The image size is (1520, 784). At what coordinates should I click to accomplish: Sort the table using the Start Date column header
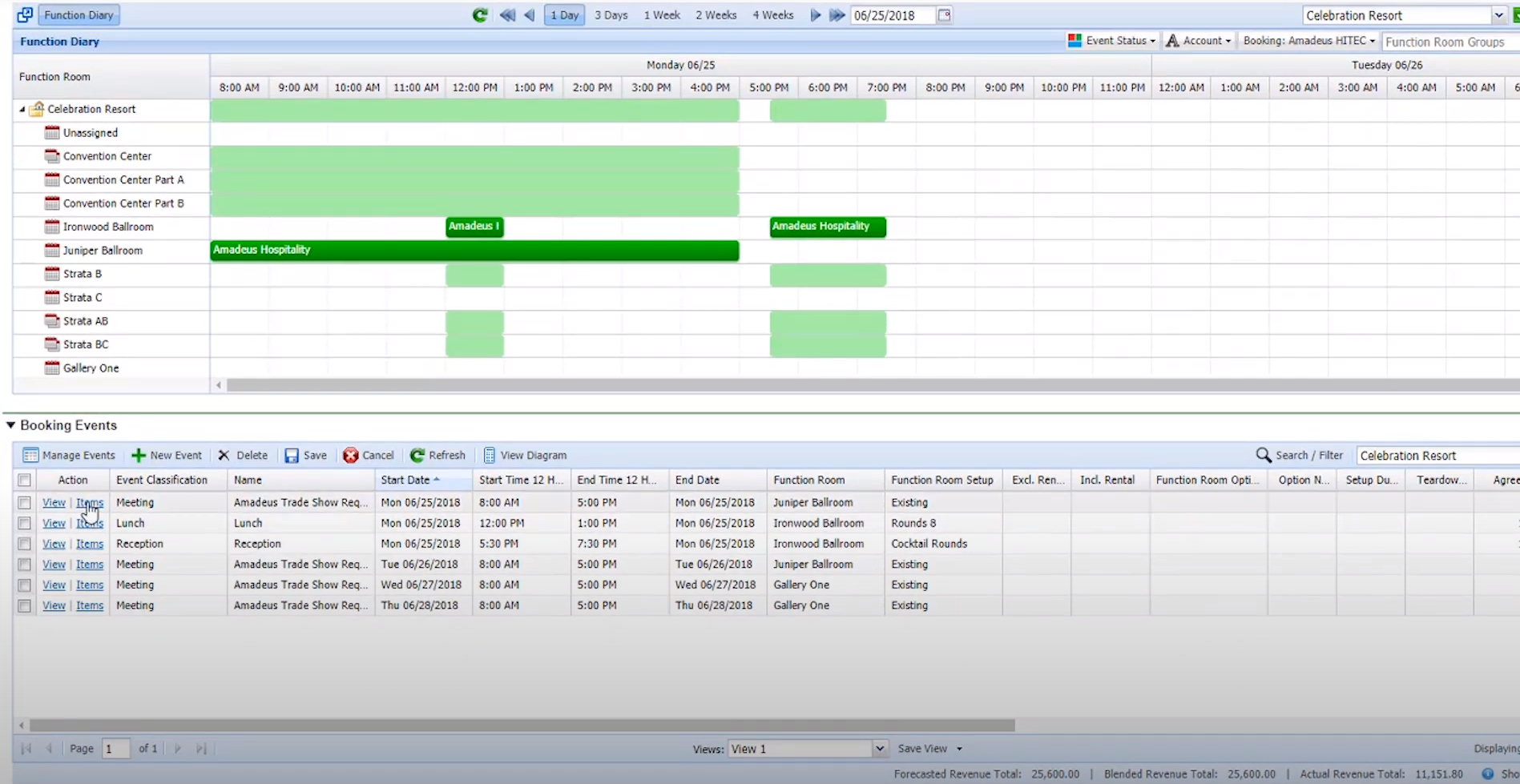point(422,480)
